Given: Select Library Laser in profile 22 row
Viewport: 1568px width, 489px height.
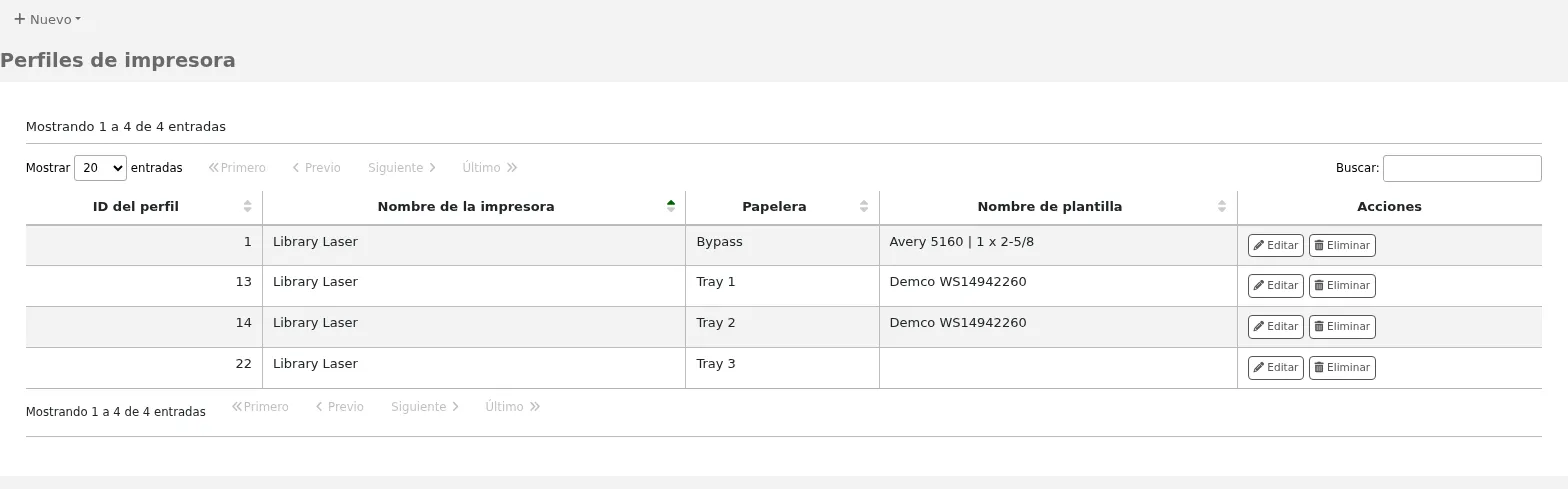Looking at the screenshot, I should coord(474,368).
